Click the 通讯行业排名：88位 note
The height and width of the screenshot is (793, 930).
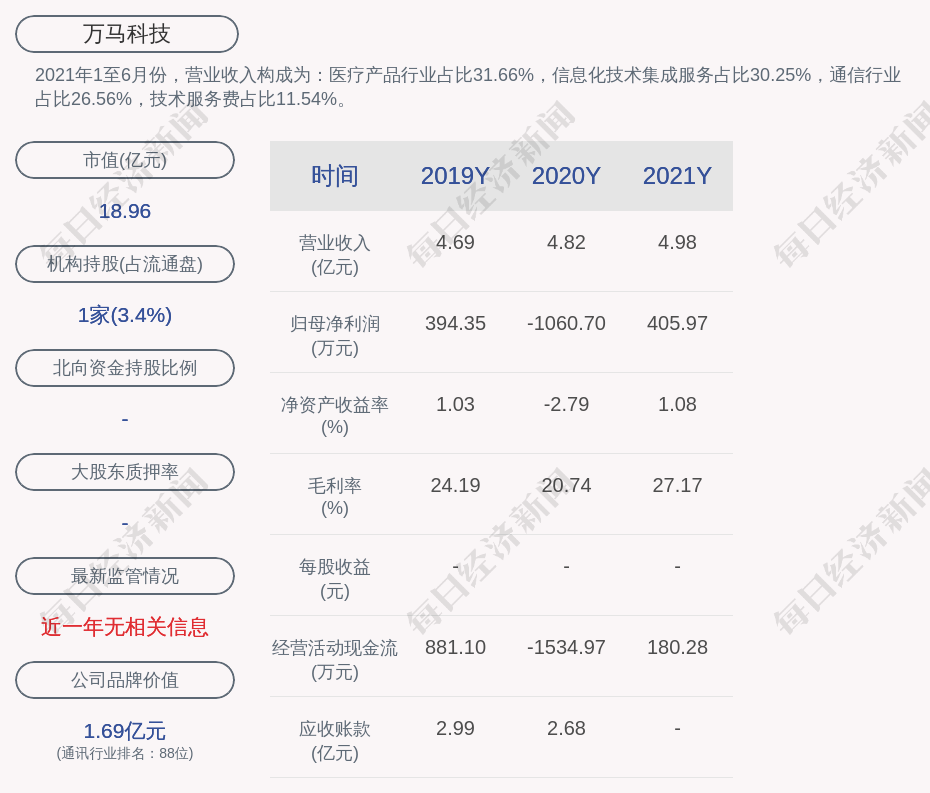click(x=125, y=753)
